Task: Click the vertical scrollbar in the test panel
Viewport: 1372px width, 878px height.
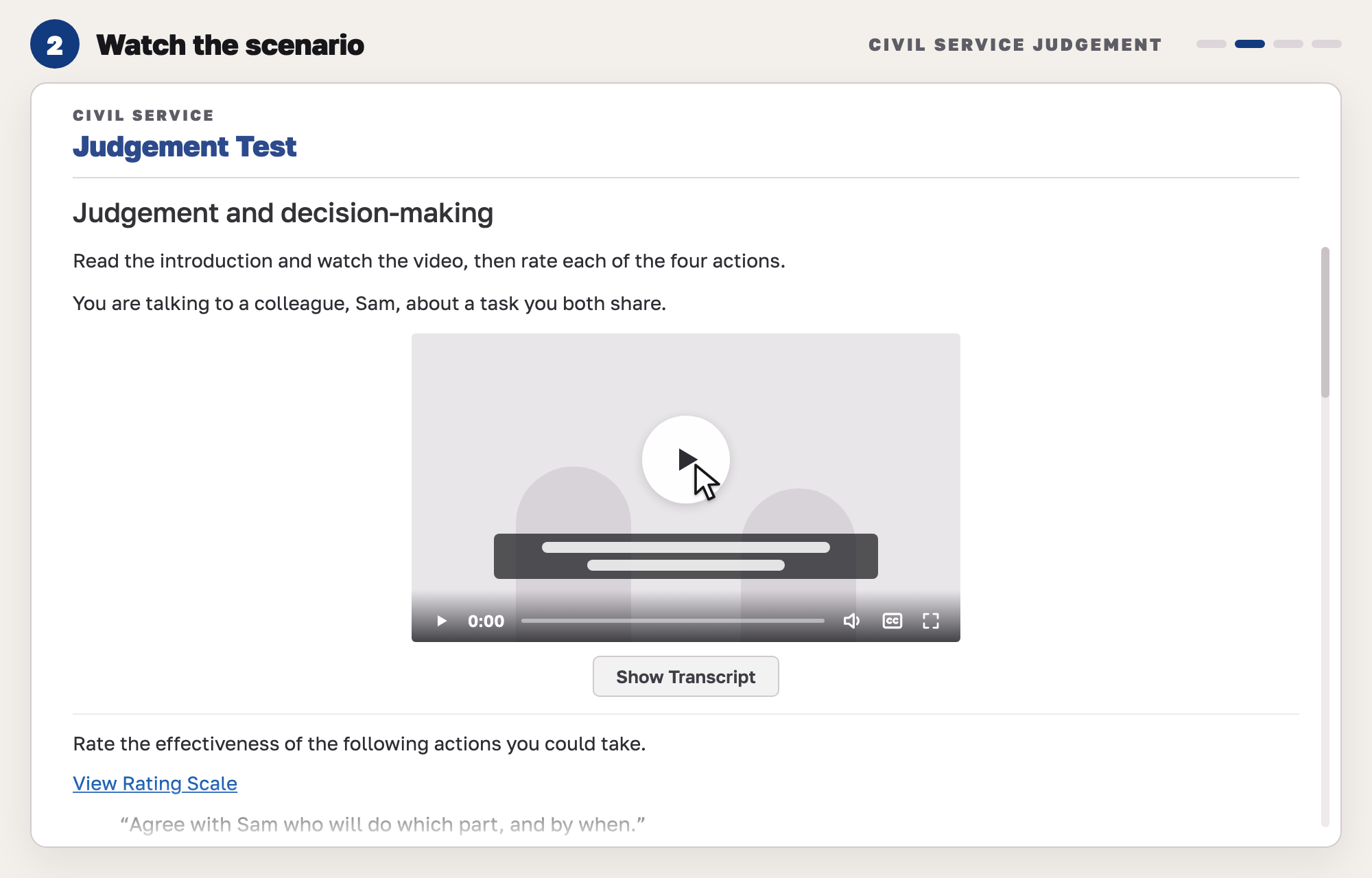Action: point(1325,322)
